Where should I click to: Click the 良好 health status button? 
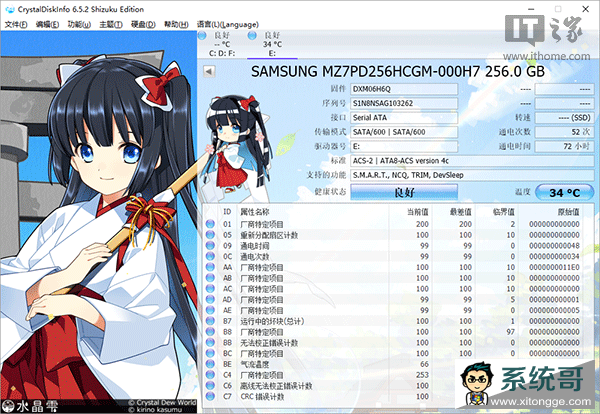pyautogui.click(x=404, y=192)
